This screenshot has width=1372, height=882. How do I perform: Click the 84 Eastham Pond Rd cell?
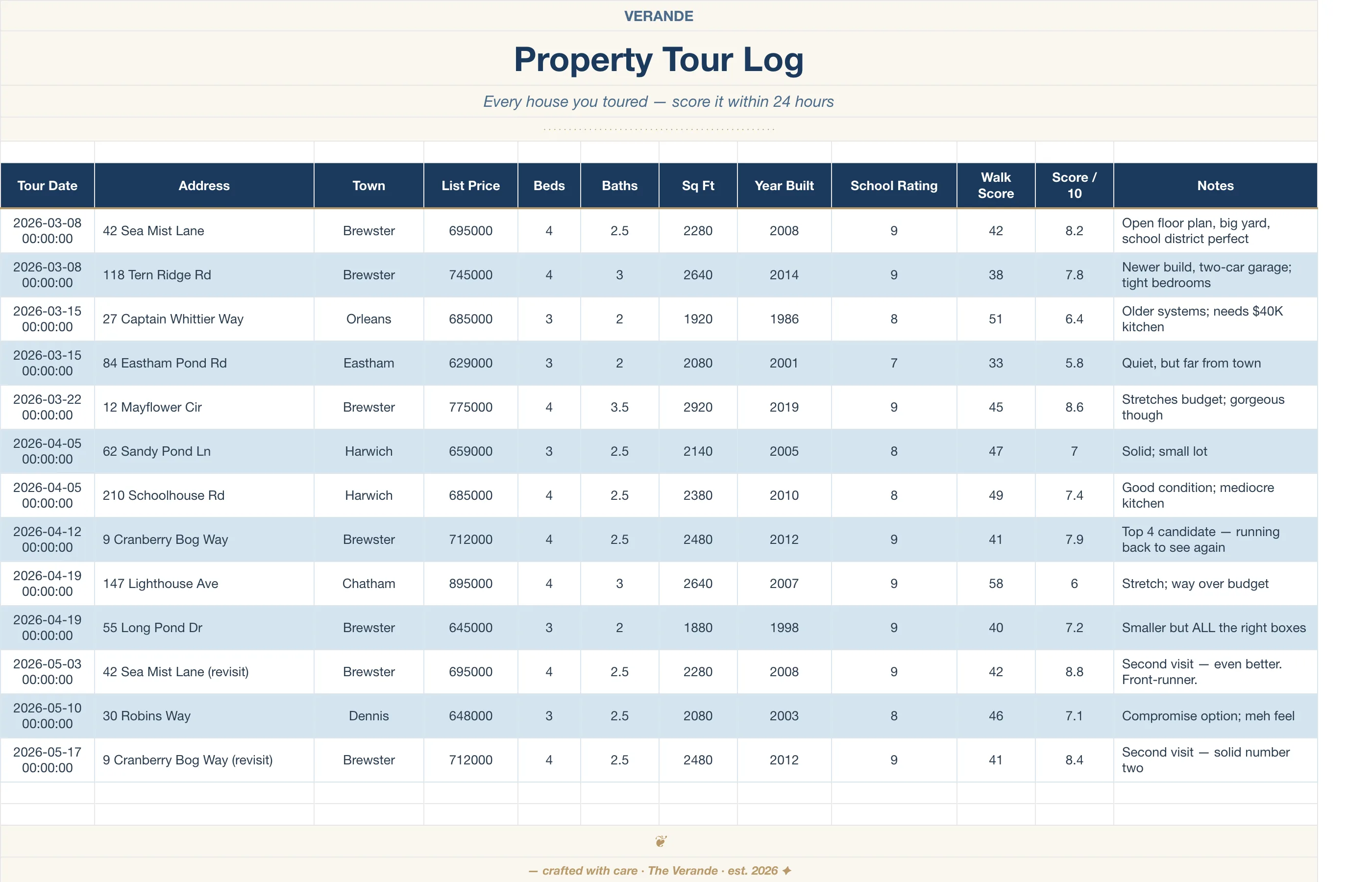click(204, 363)
